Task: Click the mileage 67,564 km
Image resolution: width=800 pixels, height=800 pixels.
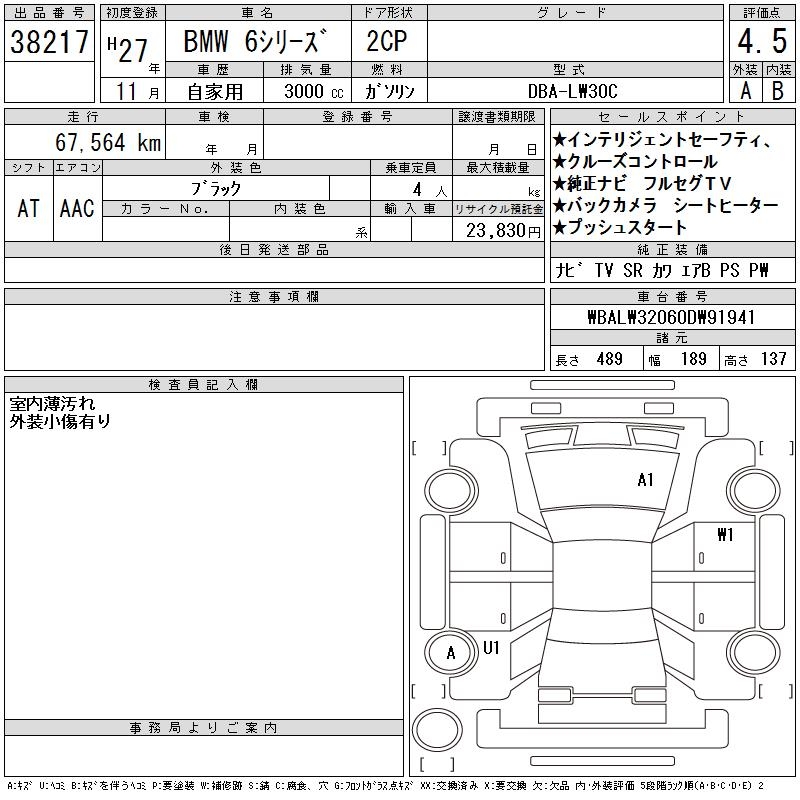Action: click(108, 142)
